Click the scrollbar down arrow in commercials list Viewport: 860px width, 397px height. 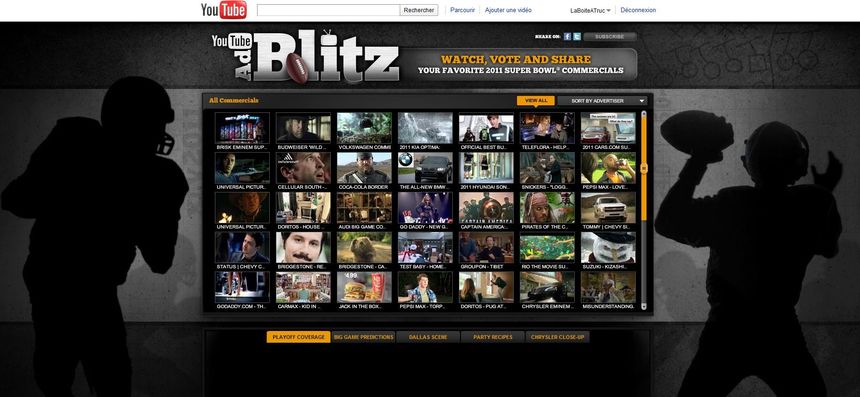[x=644, y=307]
